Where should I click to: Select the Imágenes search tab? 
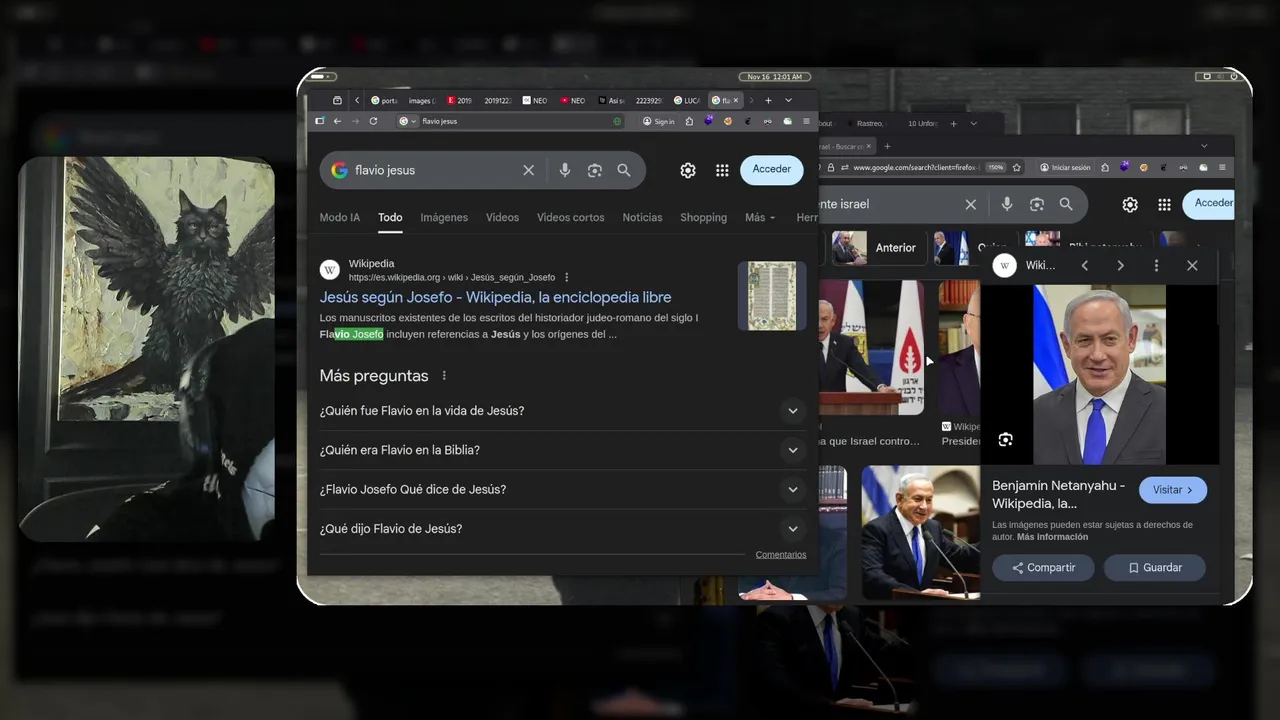point(444,217)
